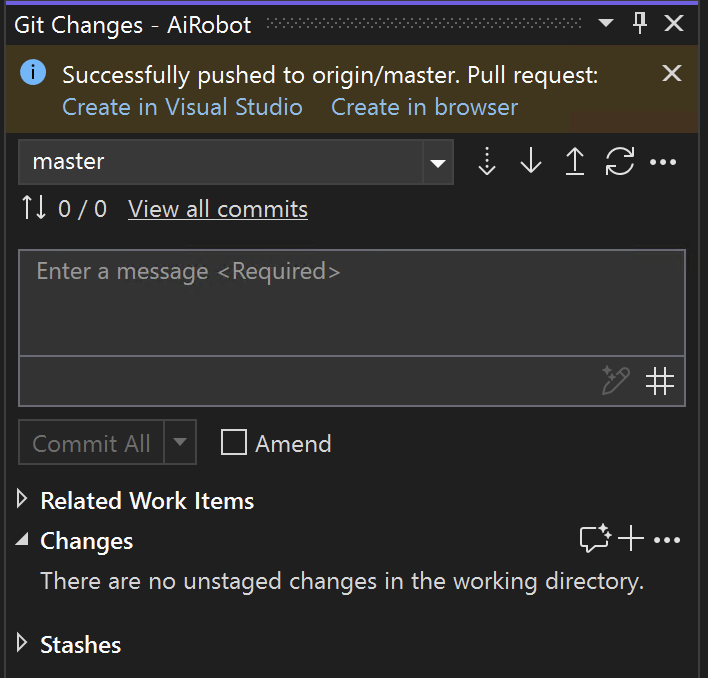
Task: Click the plus Stage All icon
Action: (x=630, y=539)
